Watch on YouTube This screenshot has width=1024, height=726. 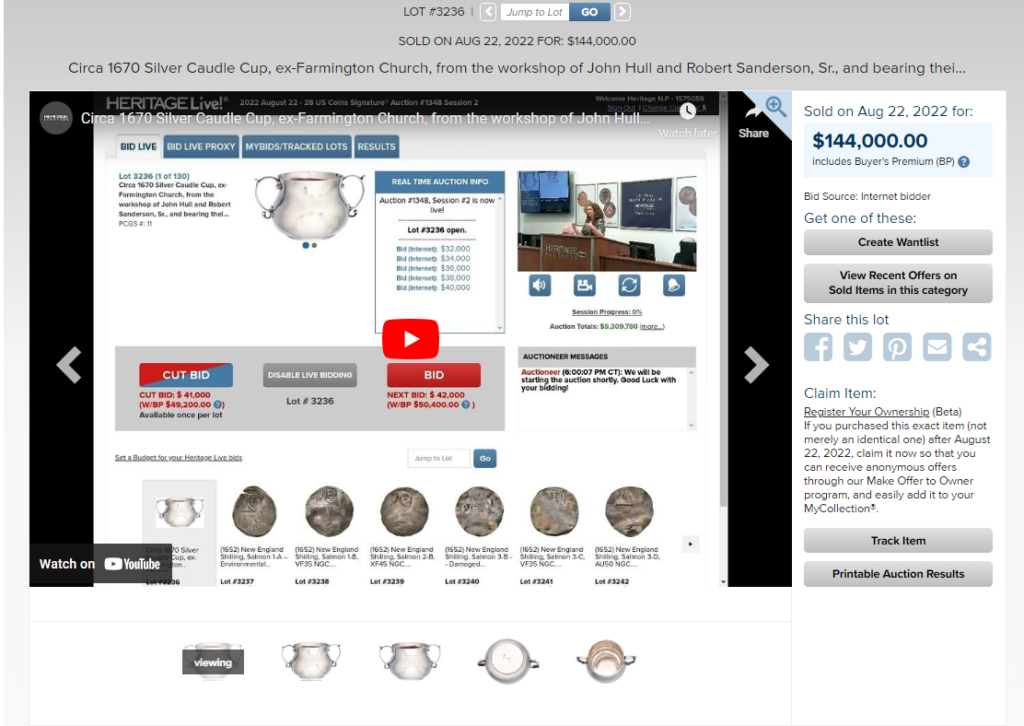(99, 564)
